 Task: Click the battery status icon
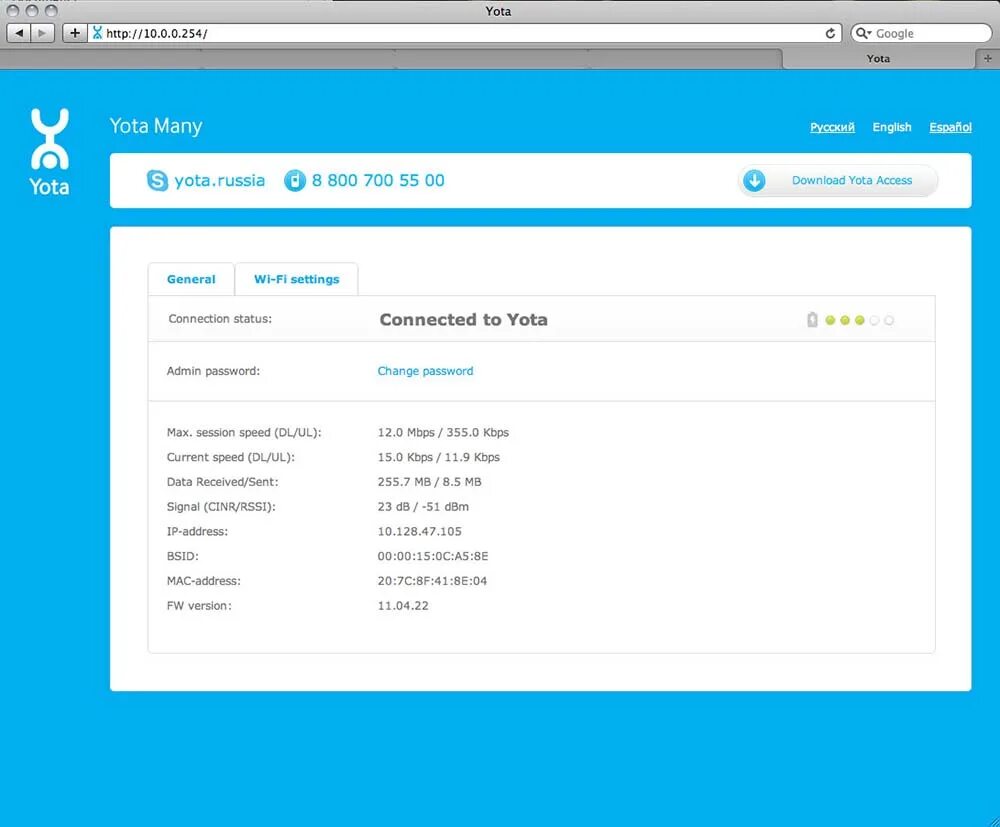(812, 319)
